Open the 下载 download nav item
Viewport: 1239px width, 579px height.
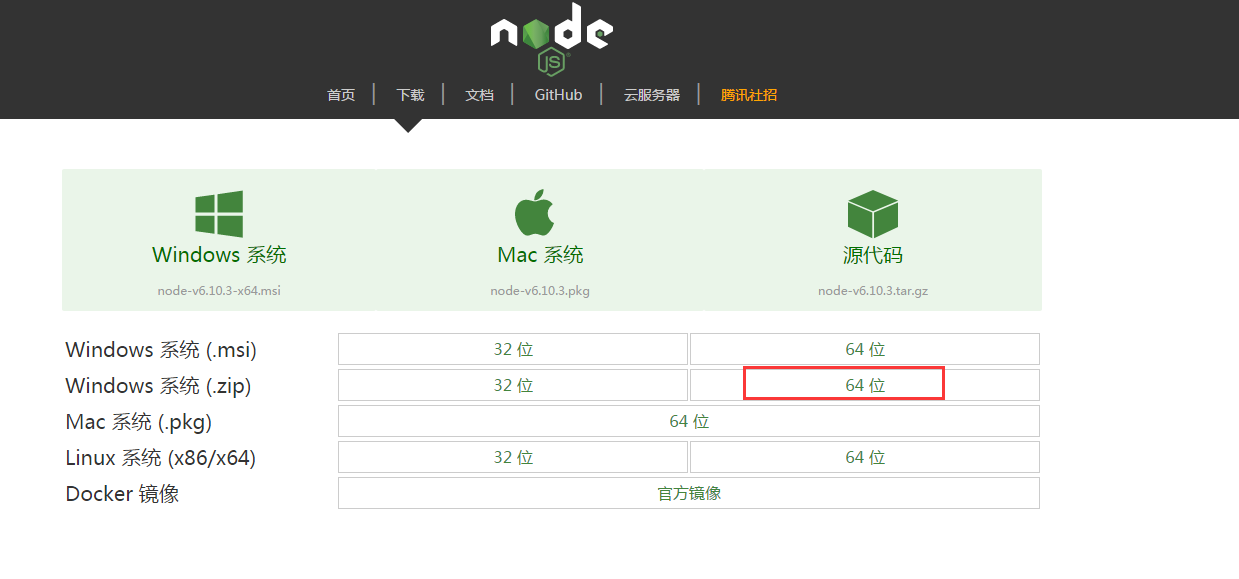click(410, 95)
